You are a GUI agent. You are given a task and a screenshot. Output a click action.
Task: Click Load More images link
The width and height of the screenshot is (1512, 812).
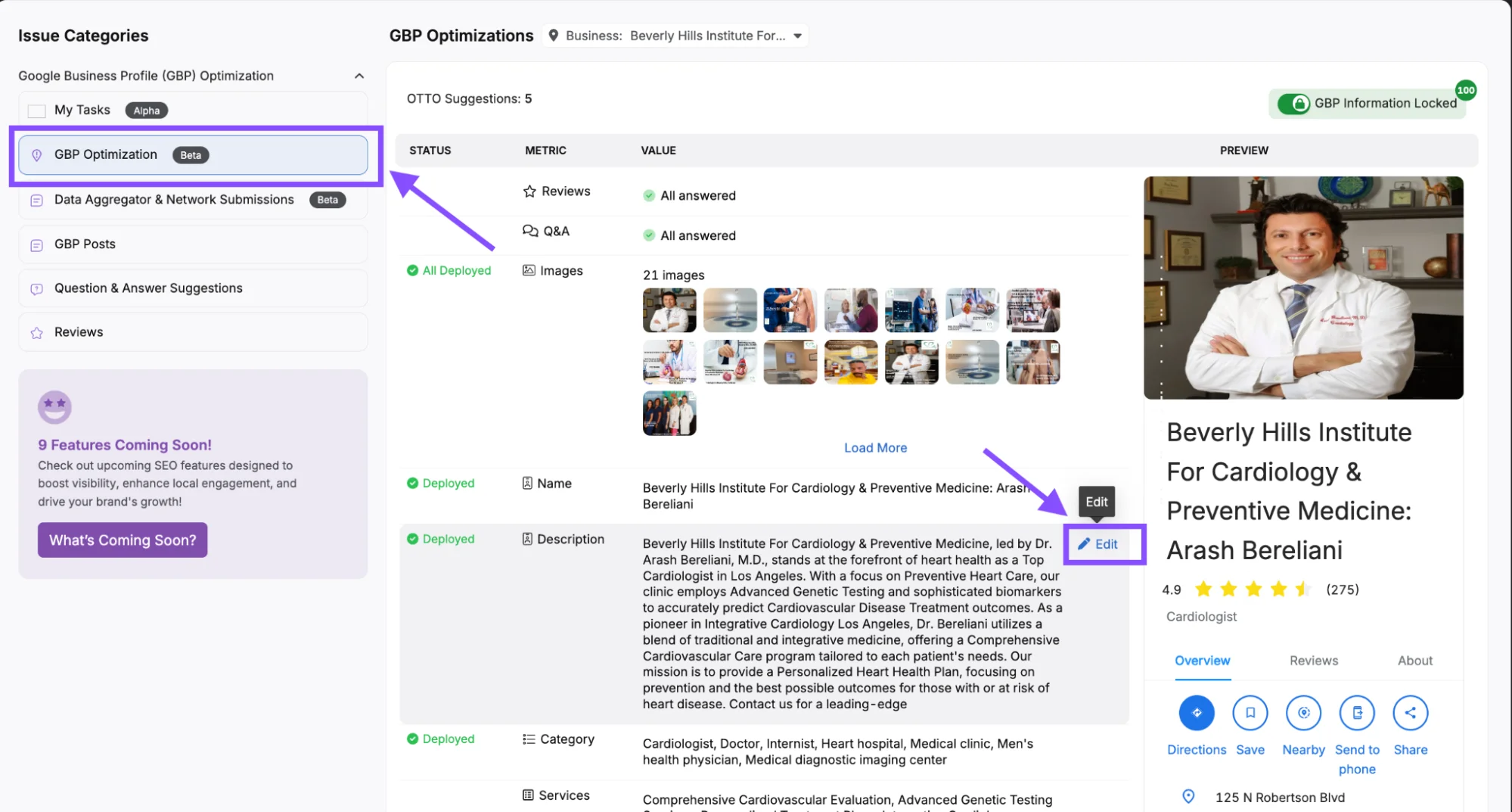(875, 447)
